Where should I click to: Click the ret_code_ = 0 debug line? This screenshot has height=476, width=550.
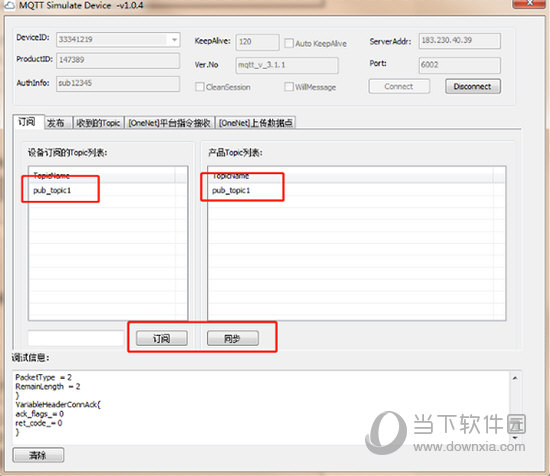coord(39,423)
